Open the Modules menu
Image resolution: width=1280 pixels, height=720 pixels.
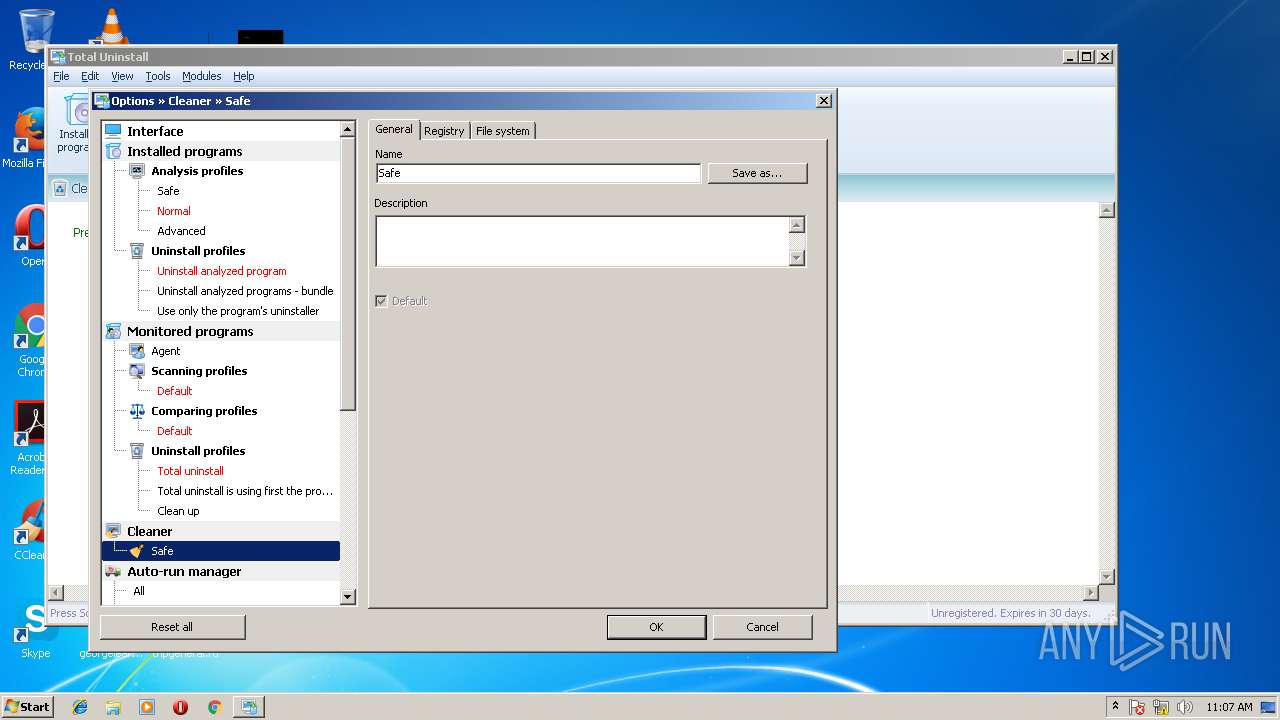pyautogui.click(x=201, y=76)
